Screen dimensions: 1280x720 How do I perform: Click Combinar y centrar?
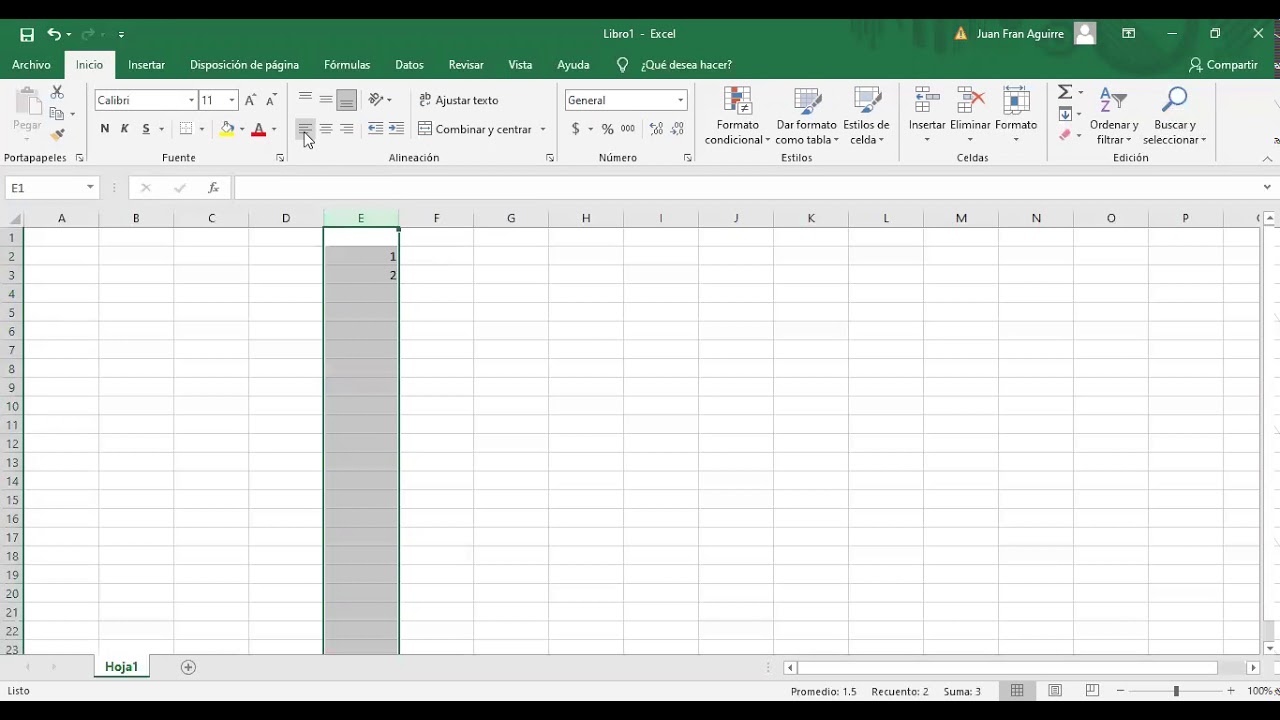[x=475, y=129]
